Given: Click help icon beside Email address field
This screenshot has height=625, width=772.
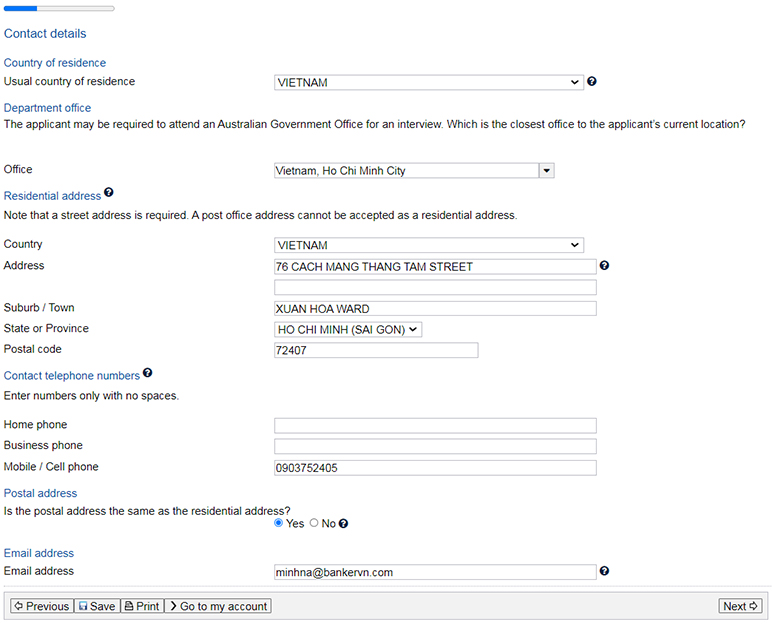Looking at the screenshot, I should [x=604, y=571].
